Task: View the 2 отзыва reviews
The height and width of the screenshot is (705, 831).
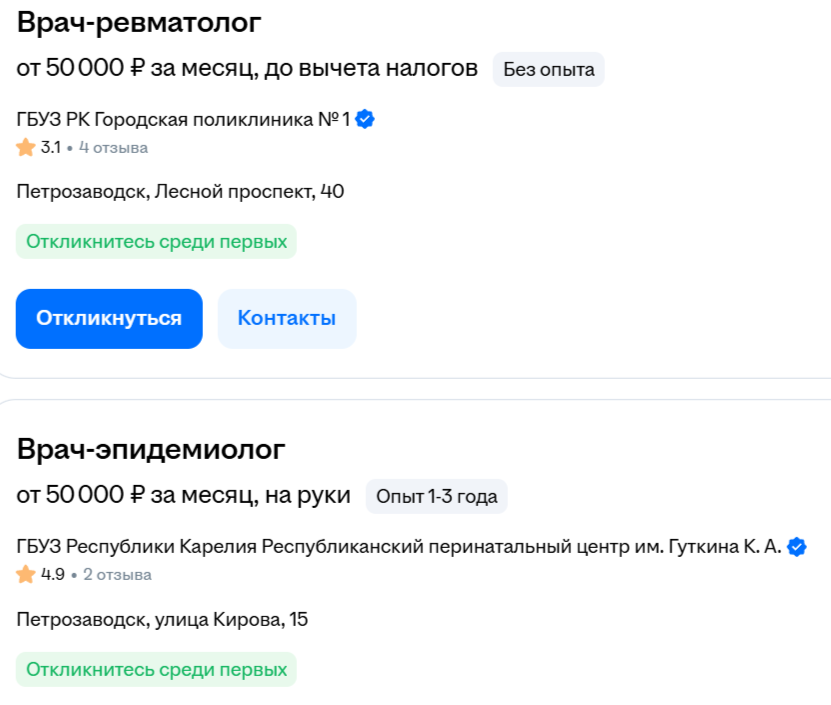Action: coord(117,575)
